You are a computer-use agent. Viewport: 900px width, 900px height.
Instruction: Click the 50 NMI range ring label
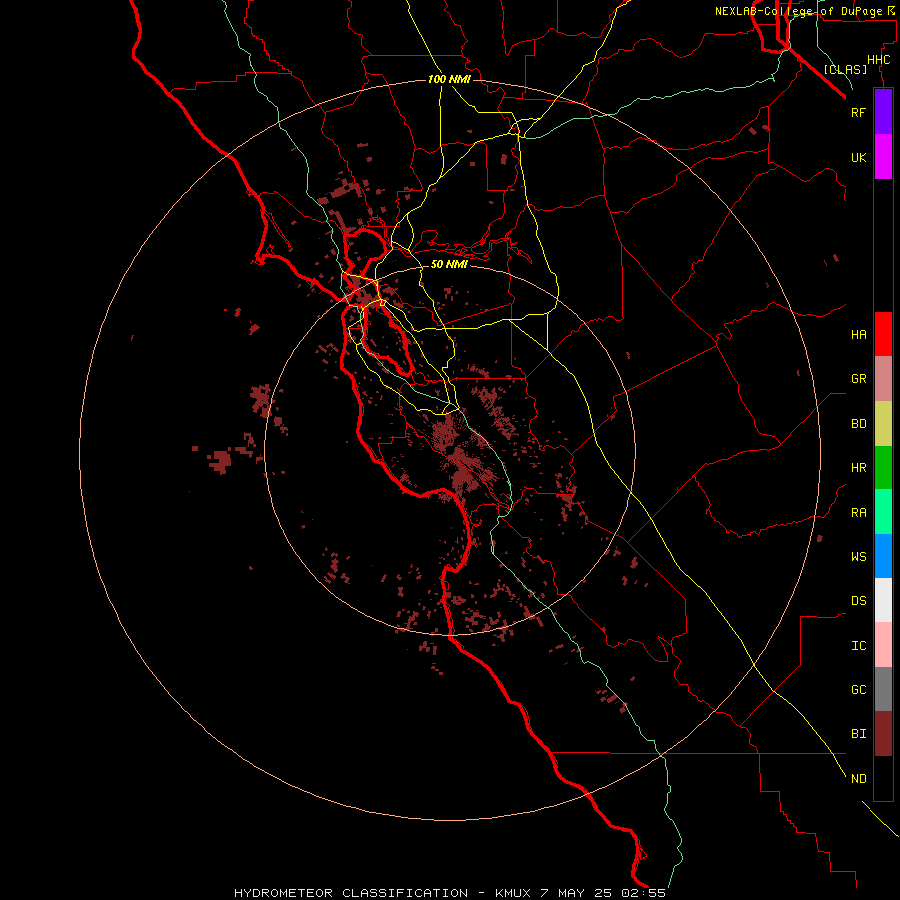click(449, 264)
